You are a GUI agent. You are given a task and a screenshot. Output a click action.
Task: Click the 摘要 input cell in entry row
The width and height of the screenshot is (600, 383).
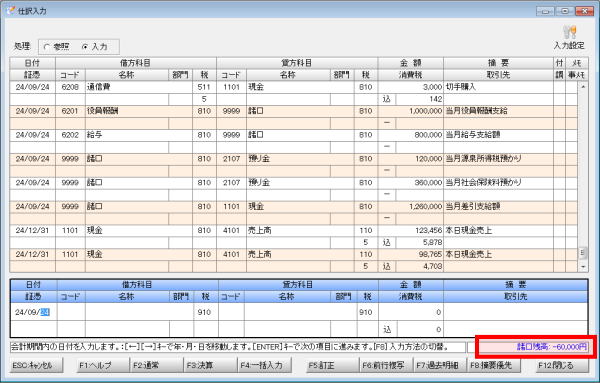(515, 312)
